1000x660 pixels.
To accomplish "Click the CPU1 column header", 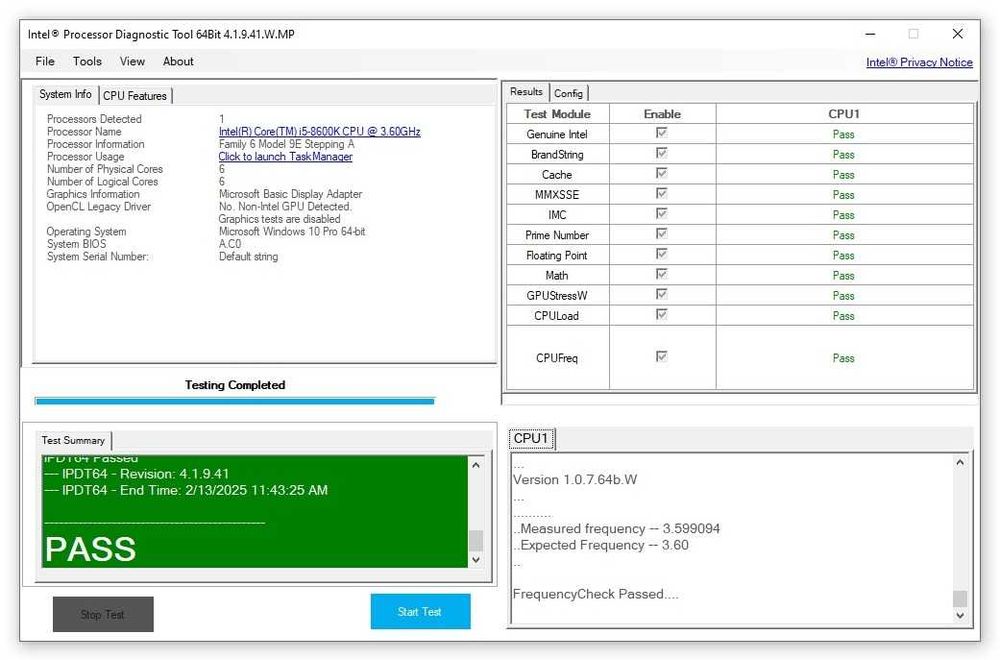I will [x=844, y=114].
